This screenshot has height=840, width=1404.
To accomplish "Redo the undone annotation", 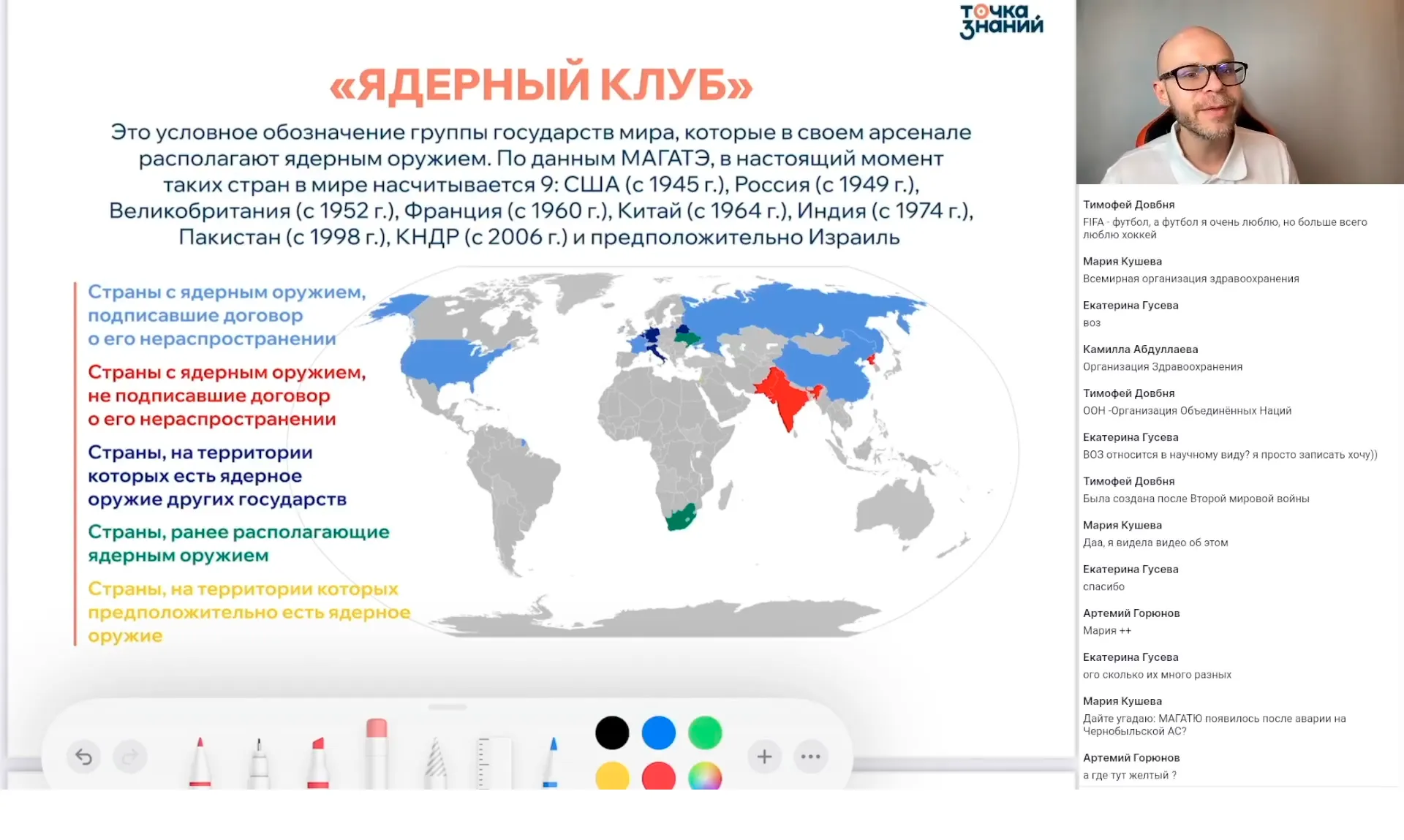I will coord(130,757).
